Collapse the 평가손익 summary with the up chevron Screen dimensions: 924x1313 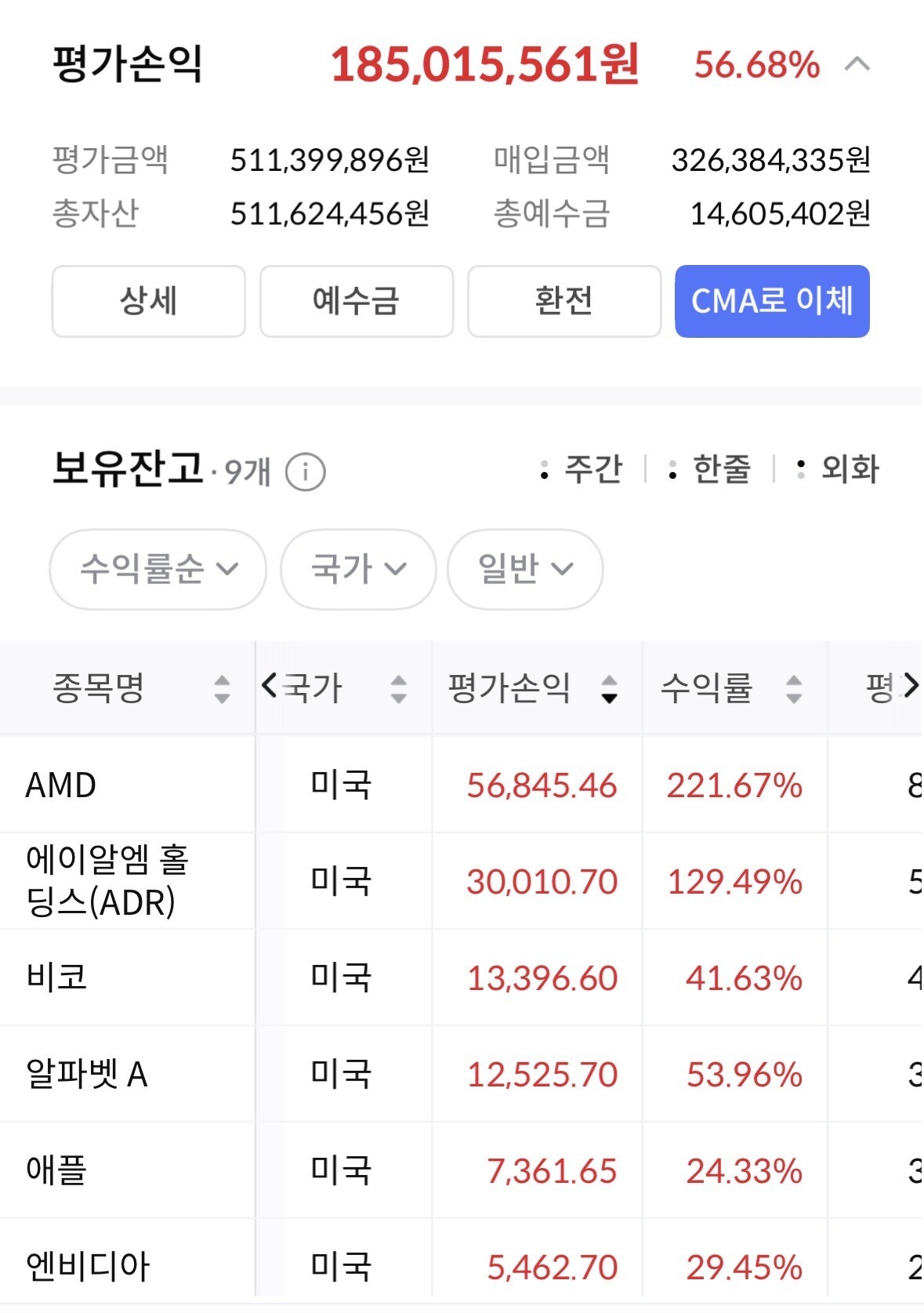pos(857,64)
